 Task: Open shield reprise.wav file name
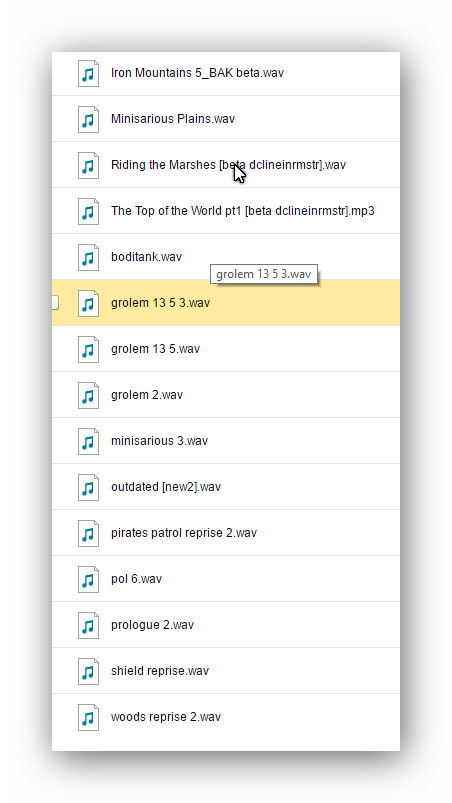[x=160, y=671]
